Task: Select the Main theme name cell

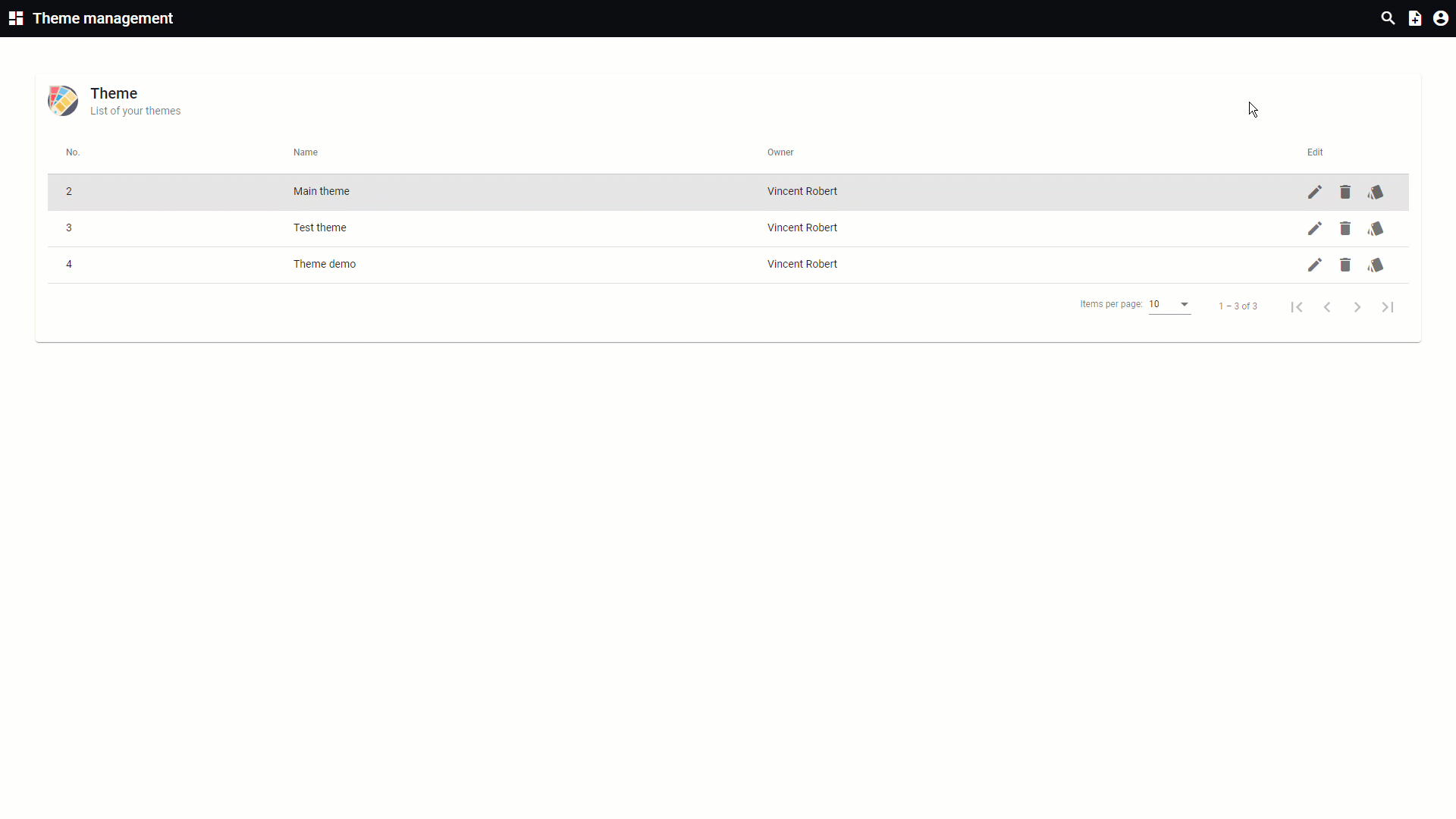Action: point(322,191)
